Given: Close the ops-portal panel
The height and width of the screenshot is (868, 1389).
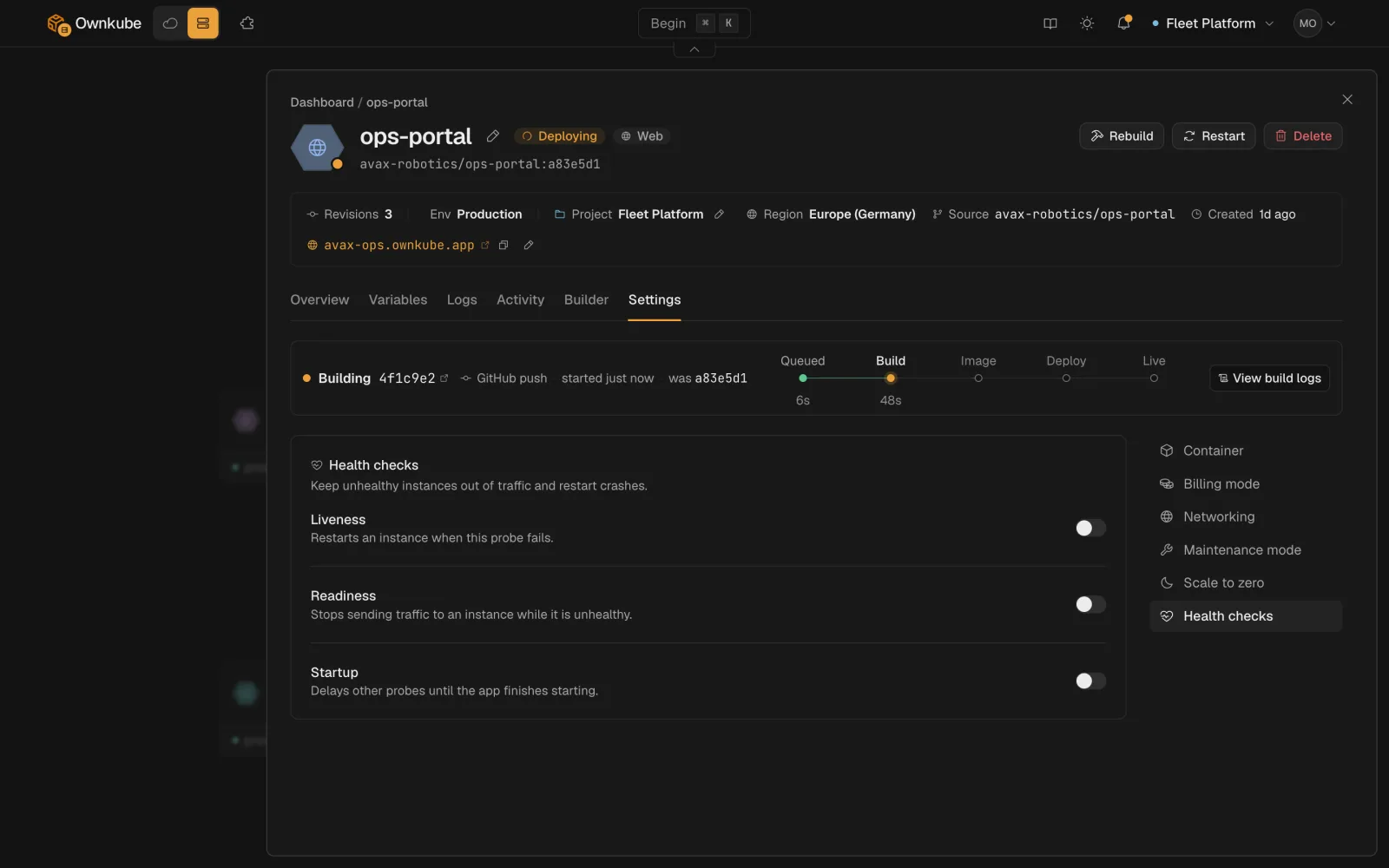Looking at the screenshot, I should click(x=1347, y=100).
